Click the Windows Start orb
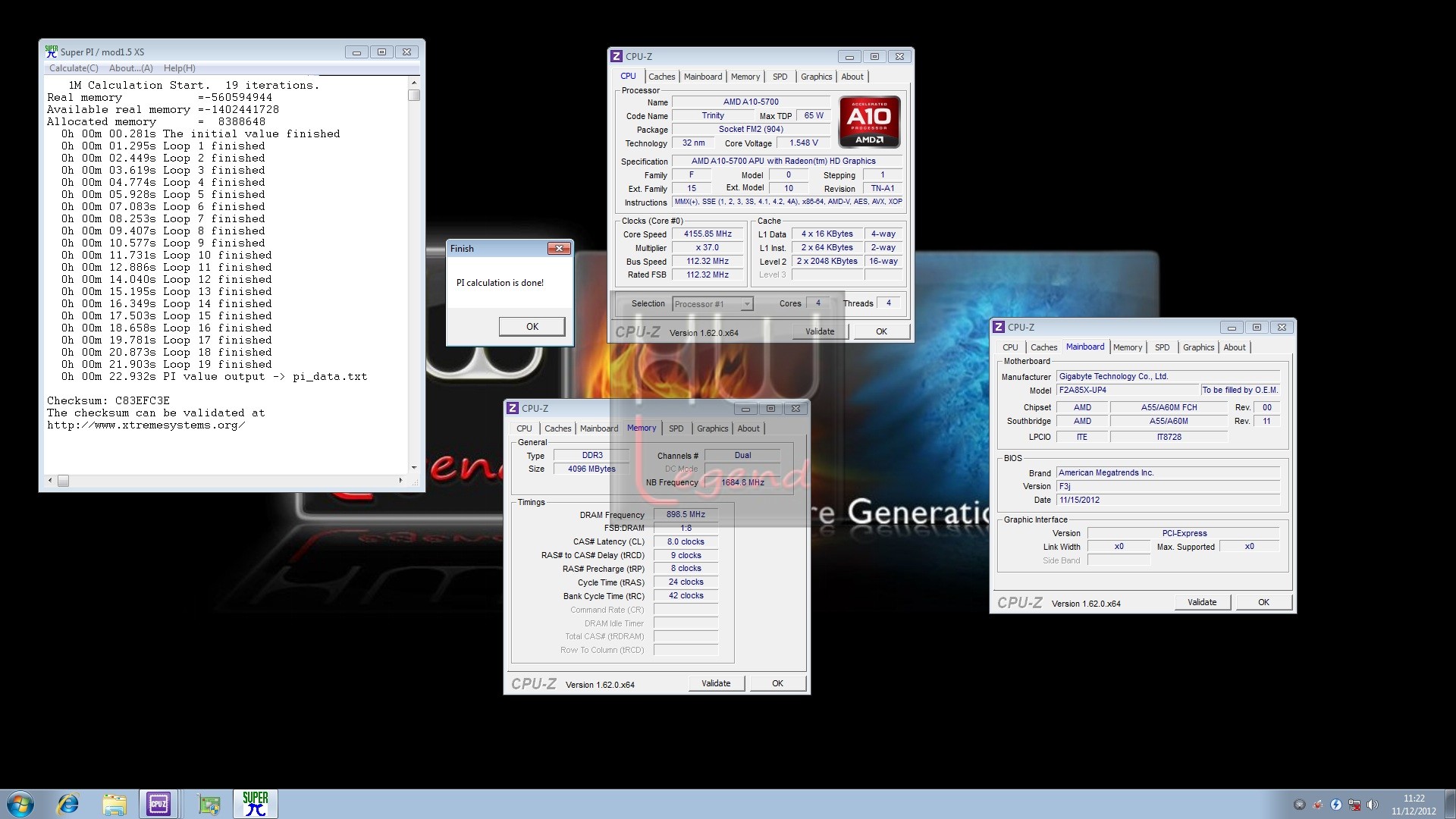1456x819 pixels. point(20,804)
